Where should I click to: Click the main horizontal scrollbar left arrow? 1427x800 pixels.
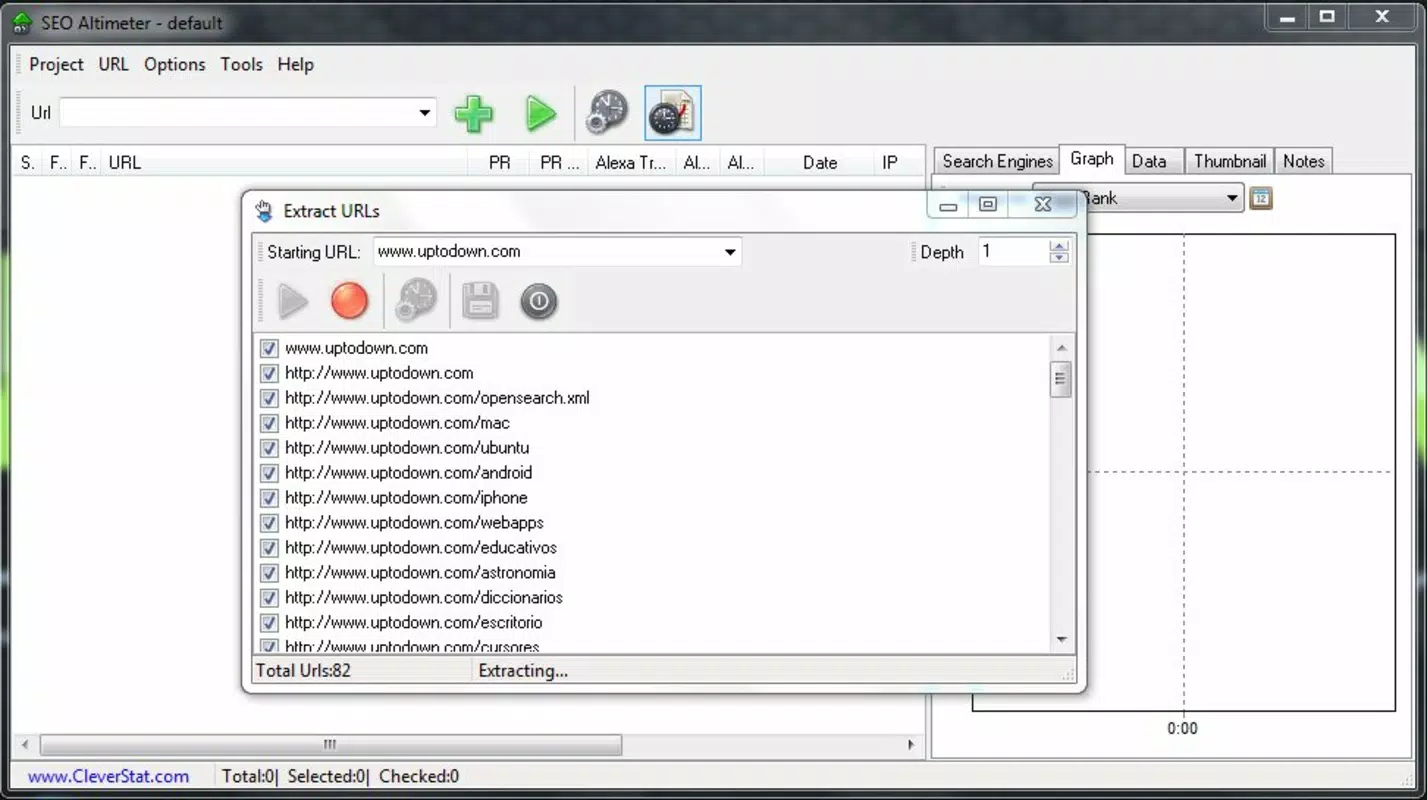[26, 745]
